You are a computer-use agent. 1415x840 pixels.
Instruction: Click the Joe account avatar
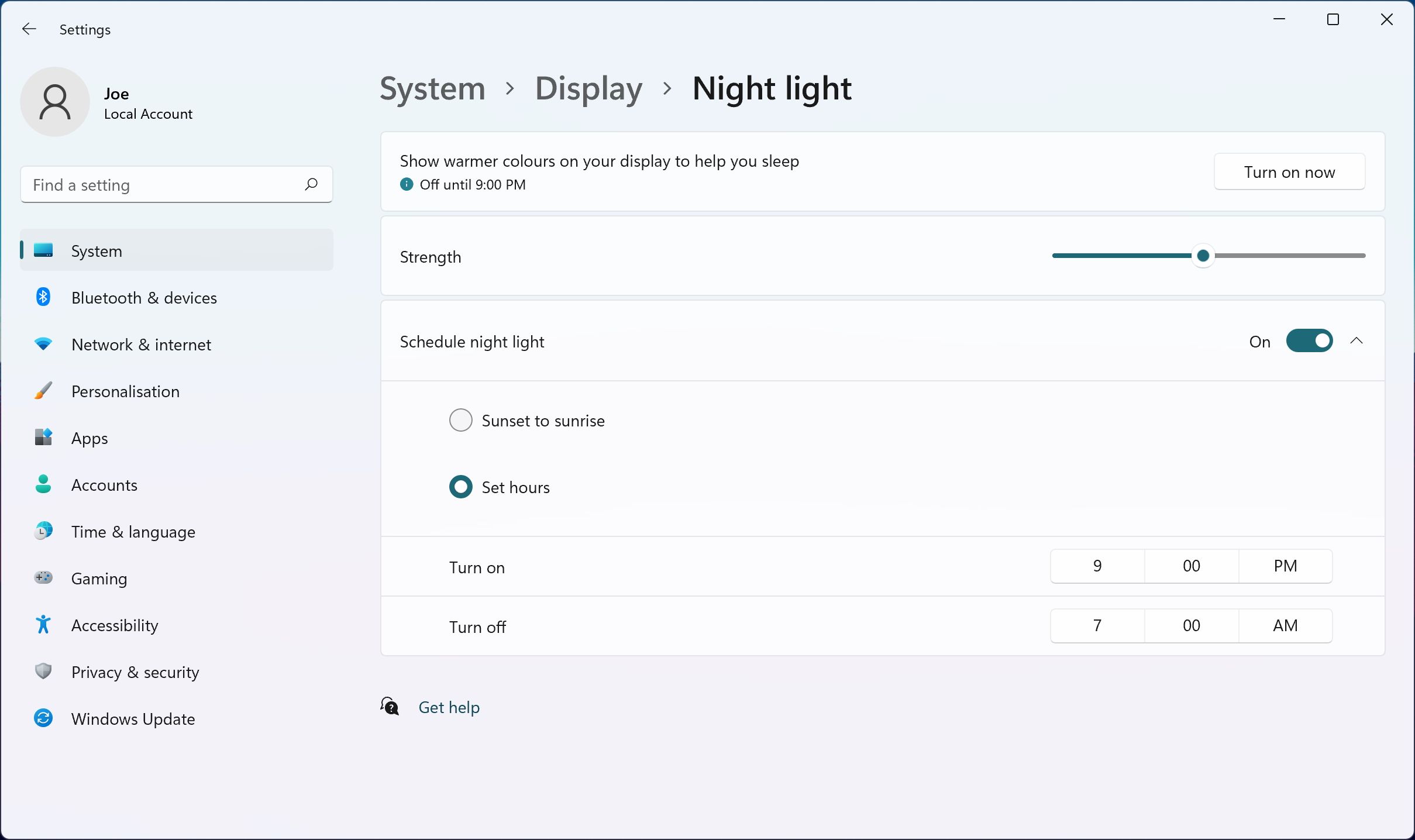pyautogui.click(x=54, y=101)
